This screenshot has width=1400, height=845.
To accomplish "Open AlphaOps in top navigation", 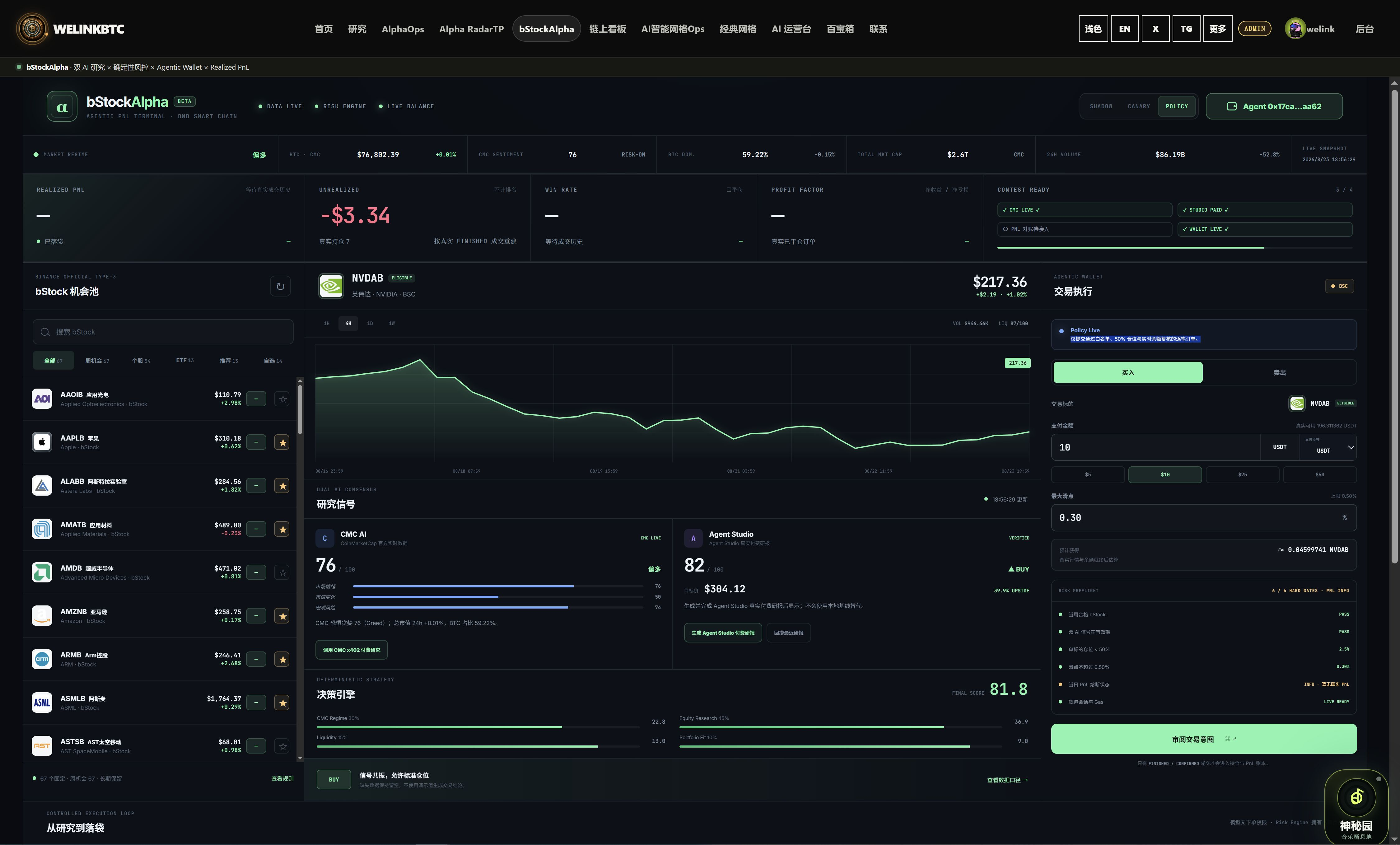I will 403,29.
